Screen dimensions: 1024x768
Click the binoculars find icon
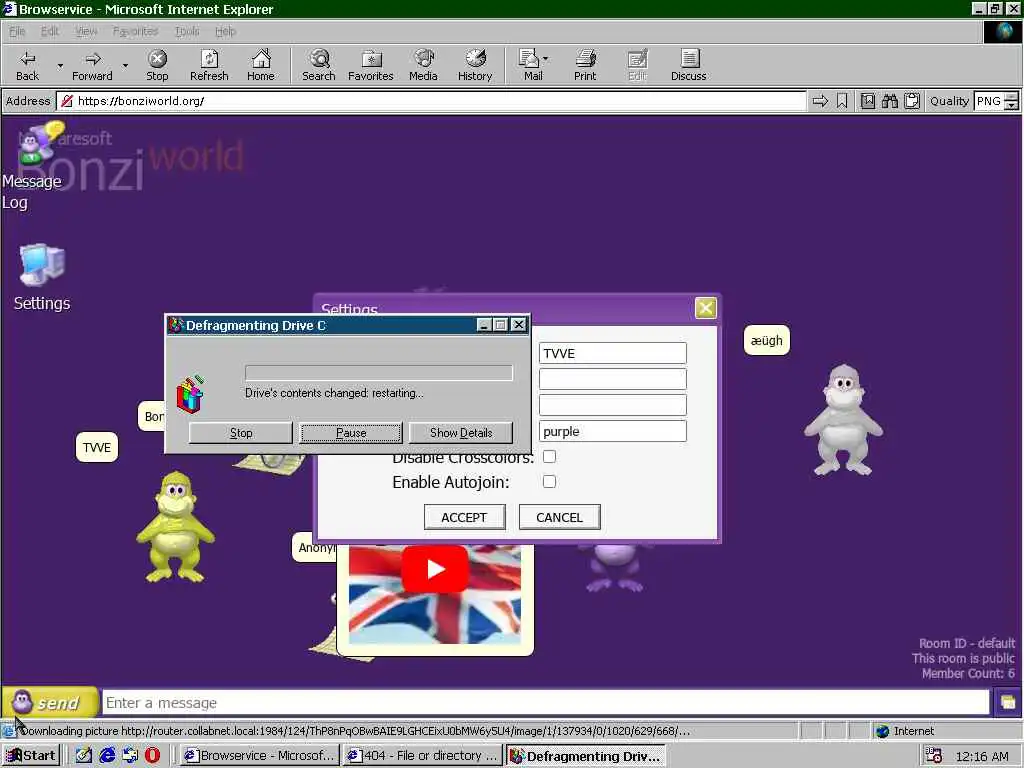(x=889, y=101)
